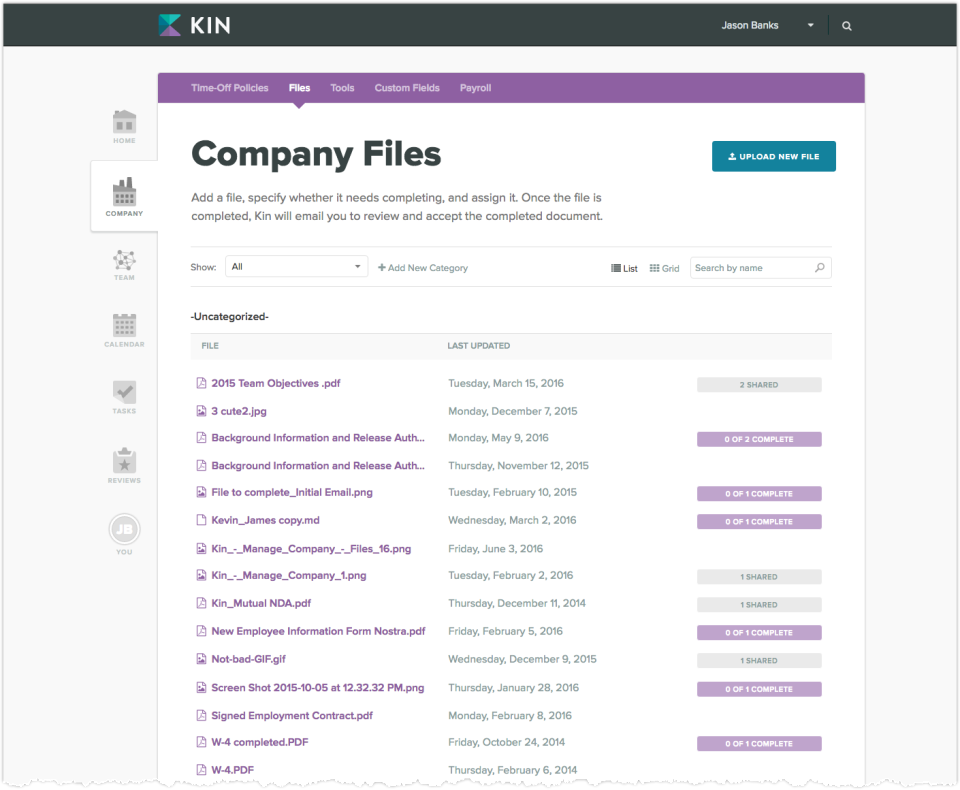Open the Payroll tab
This screenshot has height=790, width=960.
click(x=476, y=88)
